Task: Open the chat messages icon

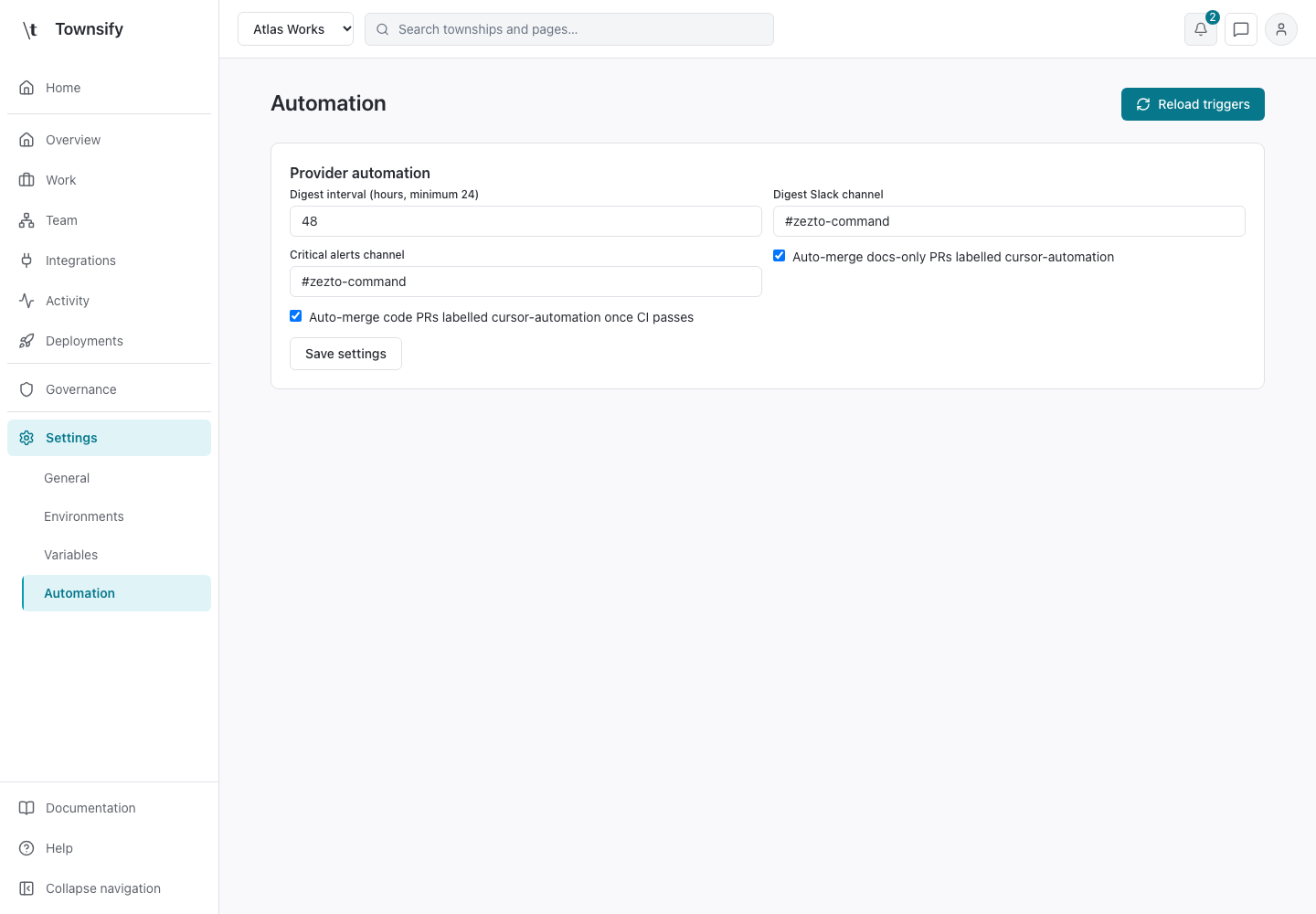Action: (1241, 29)
